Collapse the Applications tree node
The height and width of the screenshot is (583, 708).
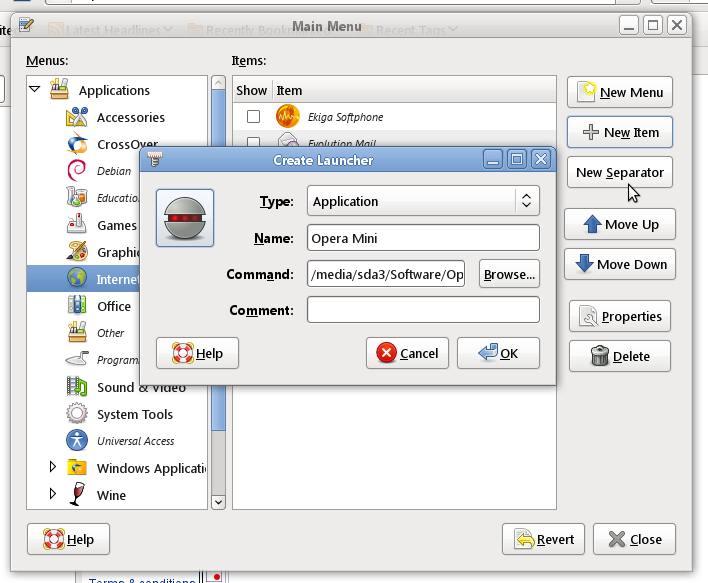tap(34, 89)
